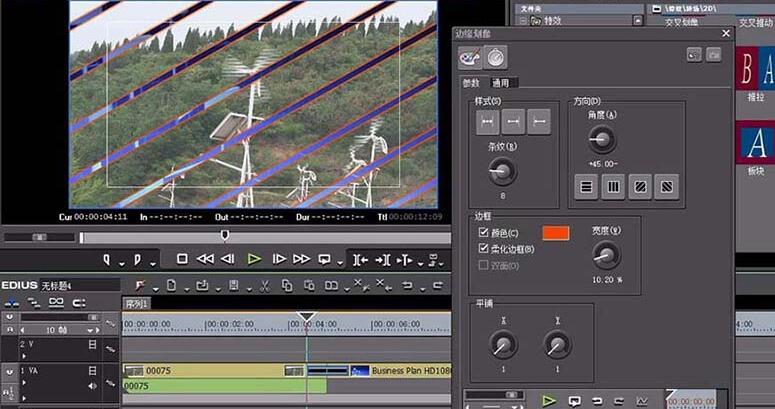The image size is (775, 409).
Task: Open the orange border color swatch
Action: point(556,233)
